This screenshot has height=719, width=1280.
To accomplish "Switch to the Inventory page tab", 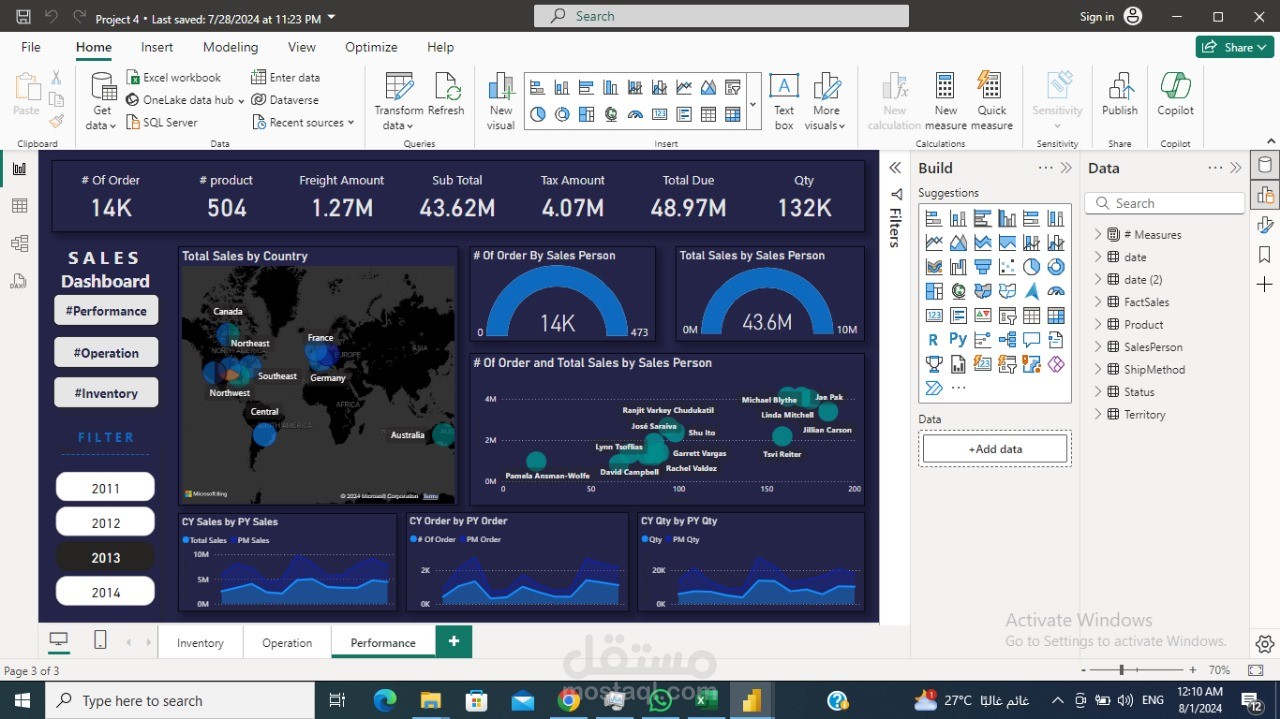I will click(x=200, y=642).
